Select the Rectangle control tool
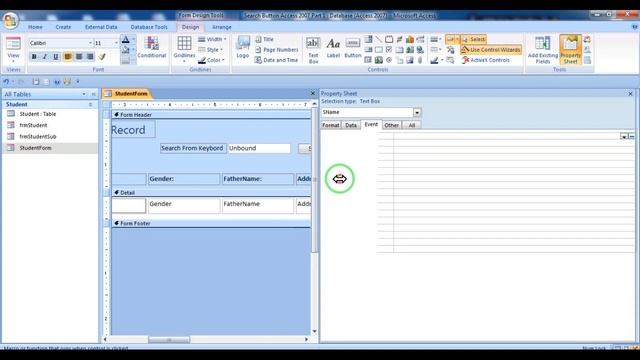The width and height of the screenshot is (640, 360). pyautogui.click(x=379, y=49)
